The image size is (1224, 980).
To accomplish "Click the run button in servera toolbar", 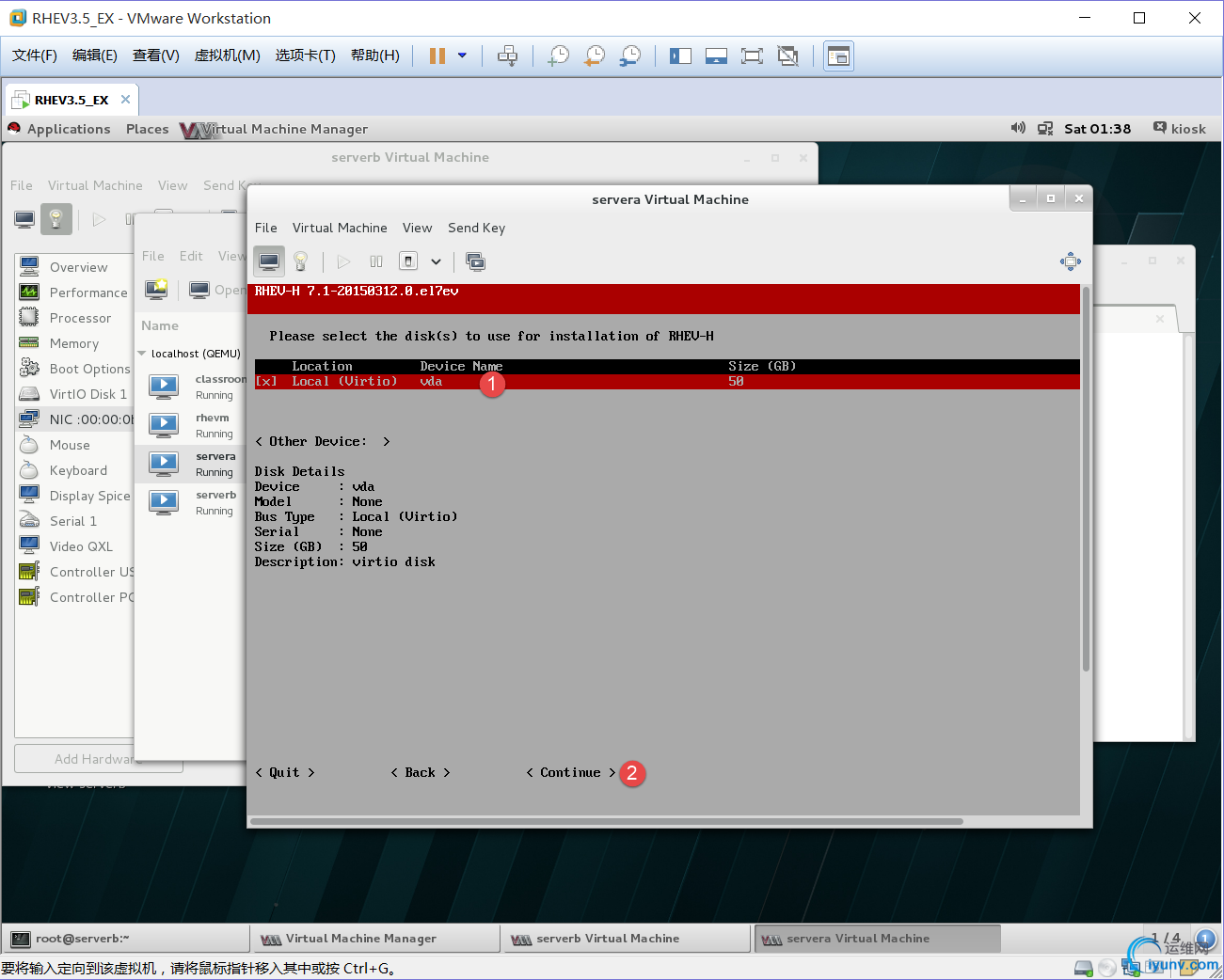I will 344,261.
